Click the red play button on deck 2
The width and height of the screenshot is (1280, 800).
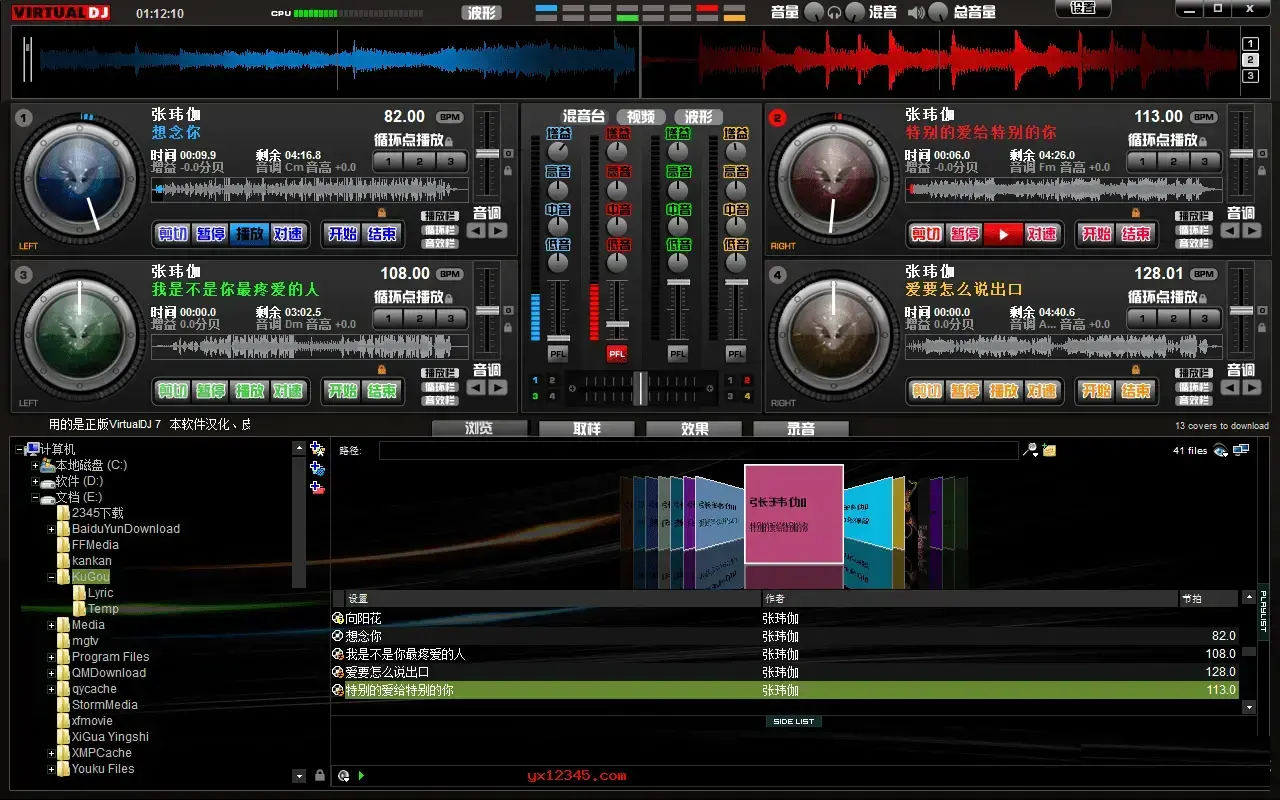click(x=1003, y=234)
